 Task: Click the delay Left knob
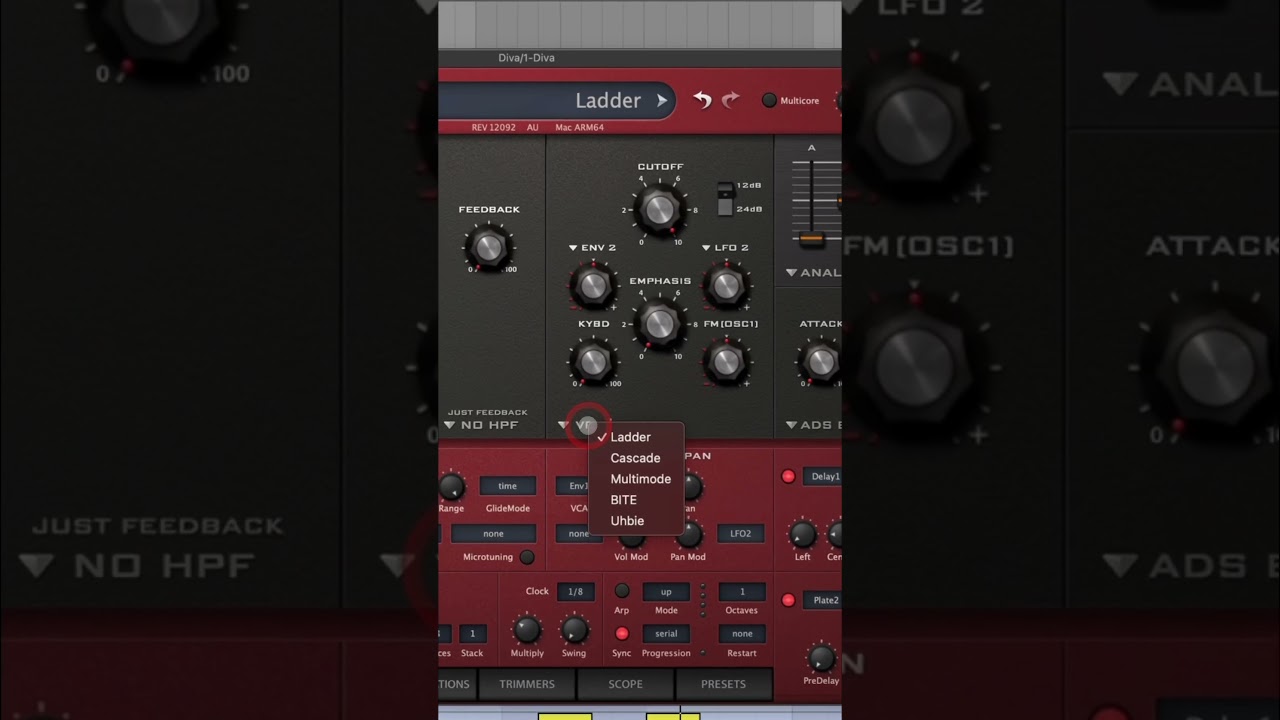pyautogui.click(x=802, y=534)
